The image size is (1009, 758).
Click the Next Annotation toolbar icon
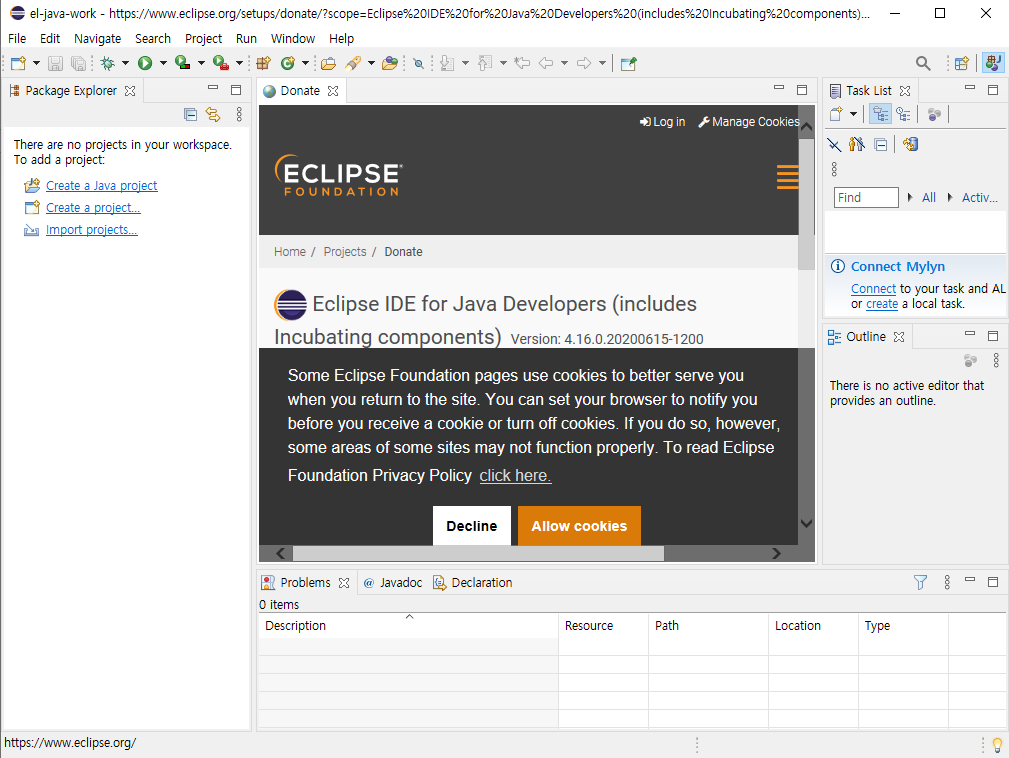tap(447, 63)
